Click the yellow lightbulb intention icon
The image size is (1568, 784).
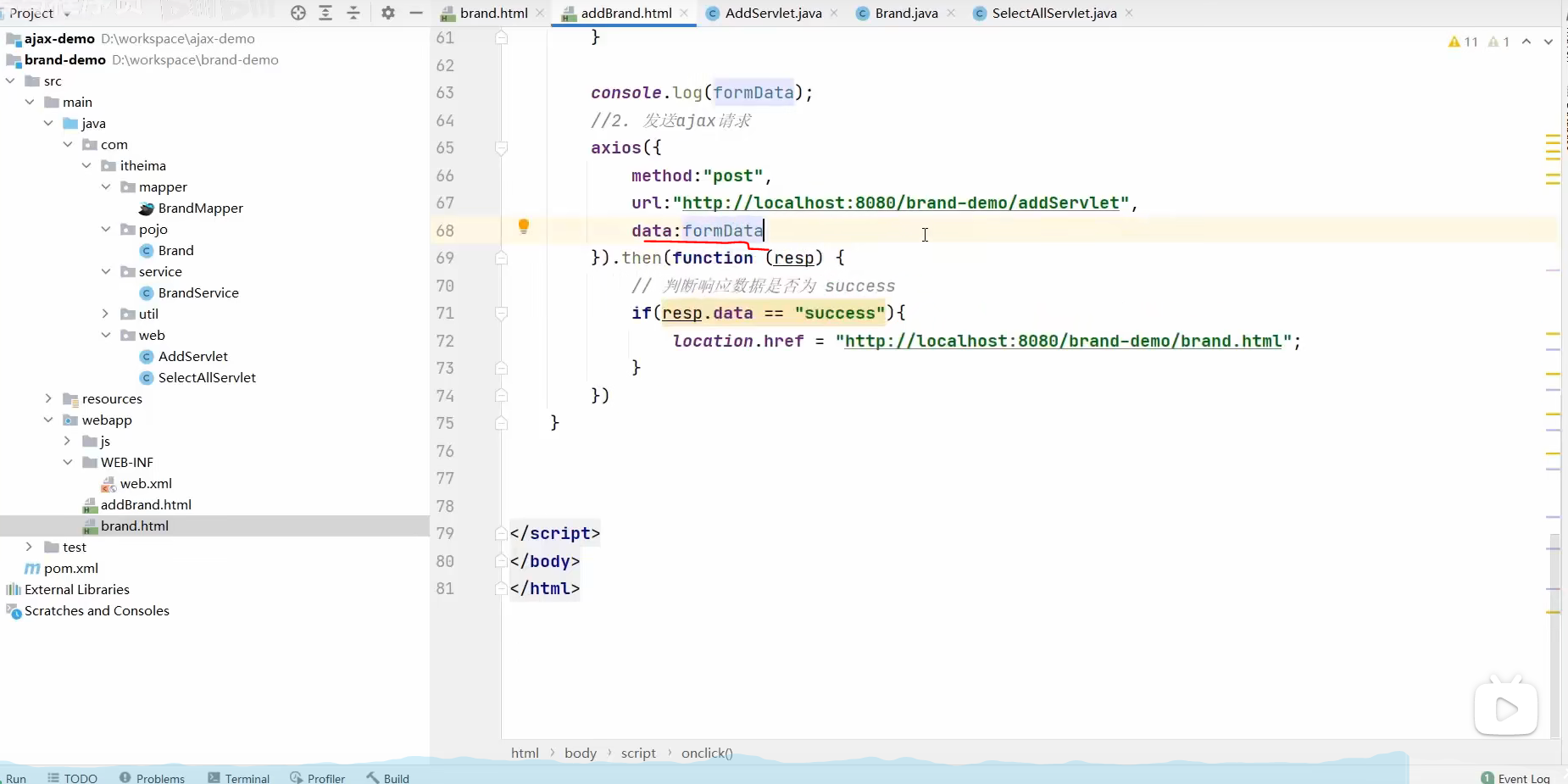524,226
